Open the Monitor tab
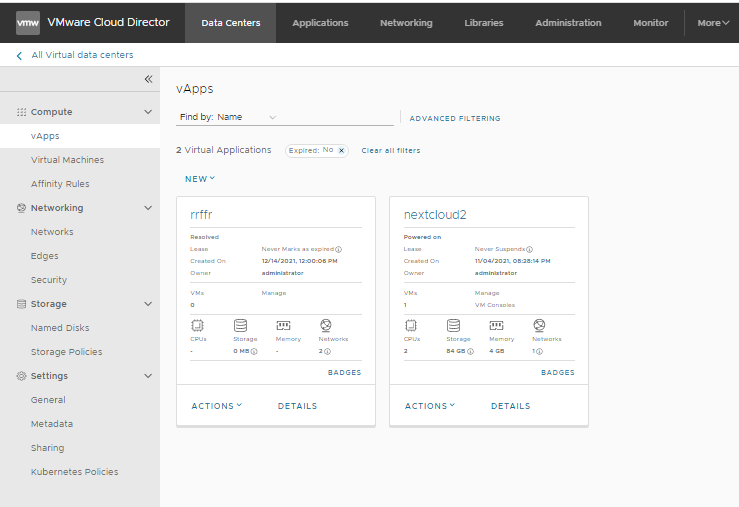Viewport: 739px width, 507px height. [x=650, y=23]
